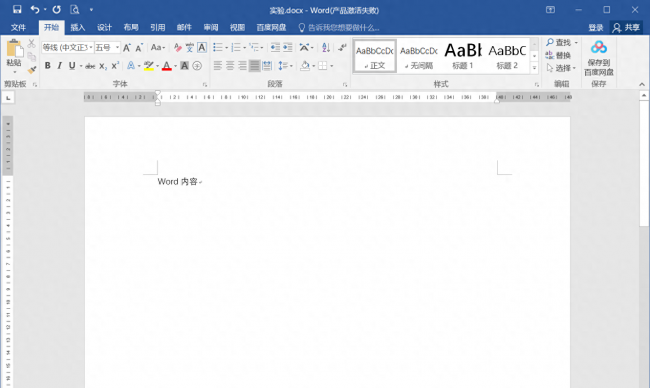Toggle Bold formatting
Image resolution: width=650 pixels, height=388 pixels.
tap(48, 65)
